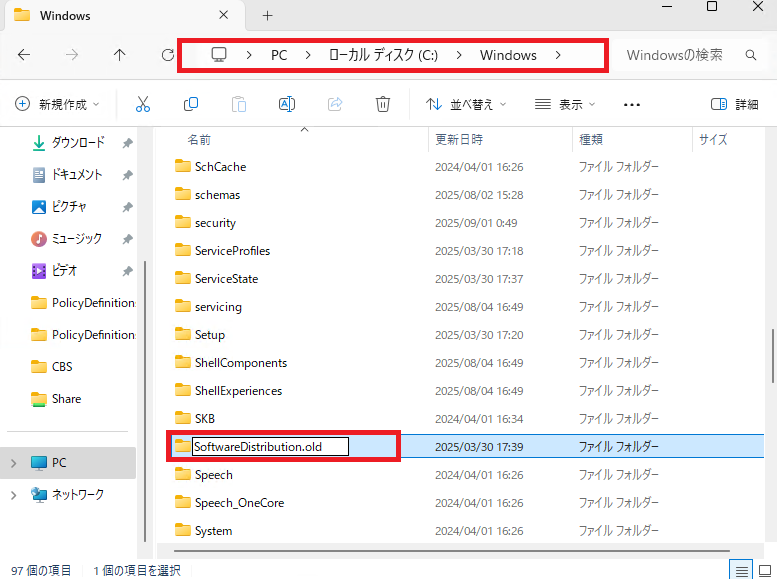
Task: Open the 表示 view dropdown
Action: click(565, 104)
